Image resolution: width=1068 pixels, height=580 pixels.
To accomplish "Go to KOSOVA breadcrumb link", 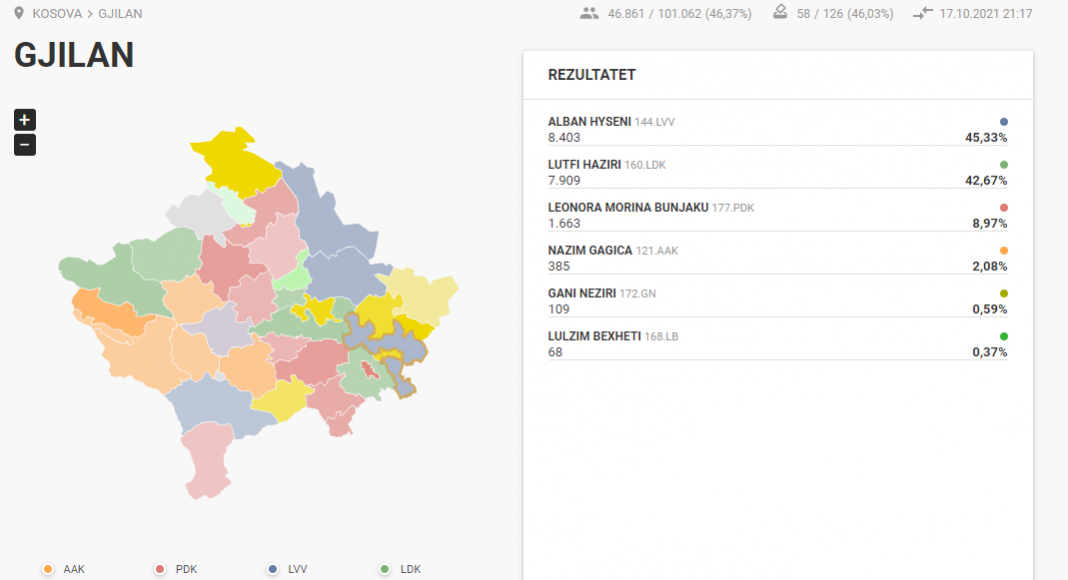I will point(57,14).
